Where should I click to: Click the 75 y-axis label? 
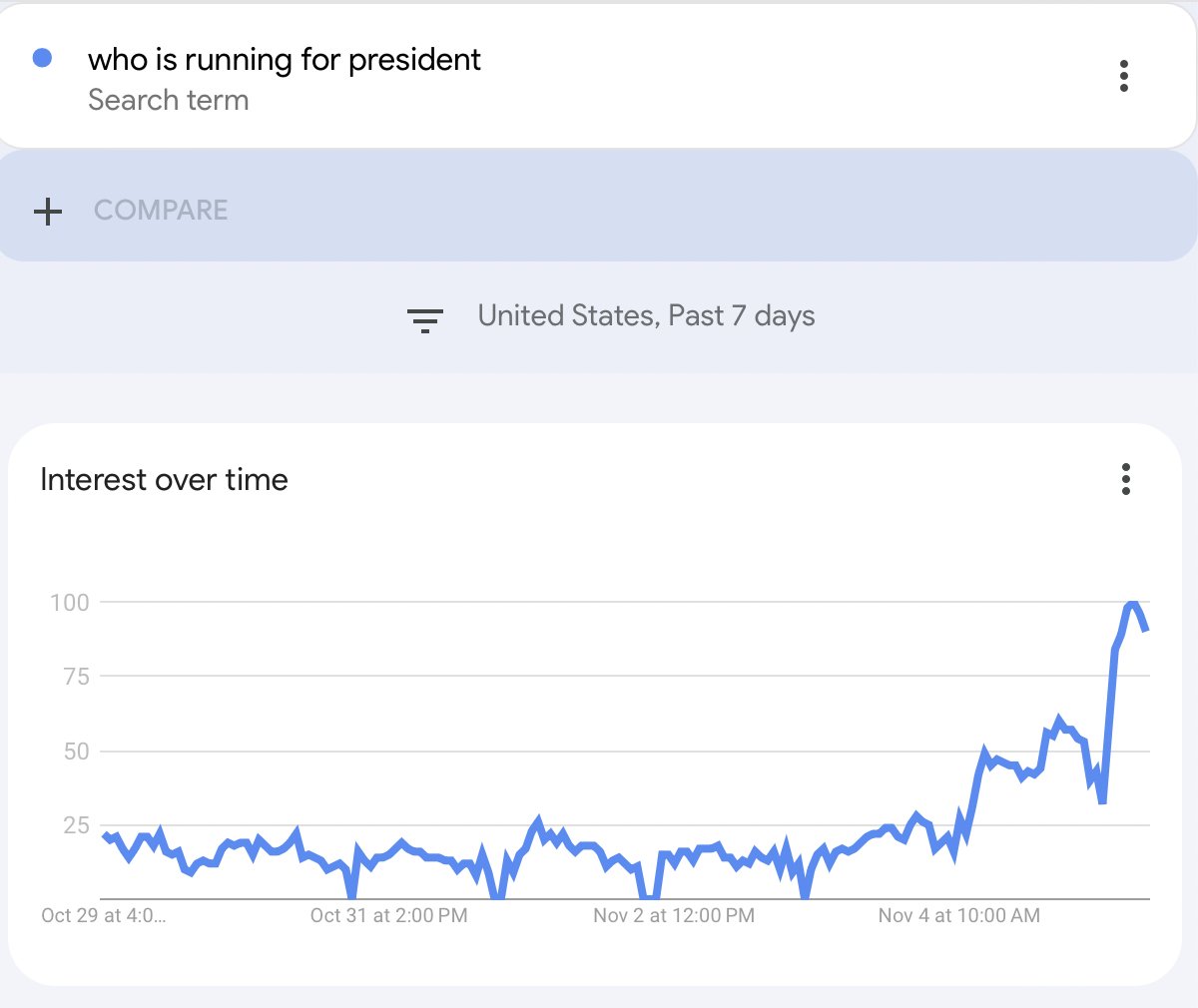76,677
